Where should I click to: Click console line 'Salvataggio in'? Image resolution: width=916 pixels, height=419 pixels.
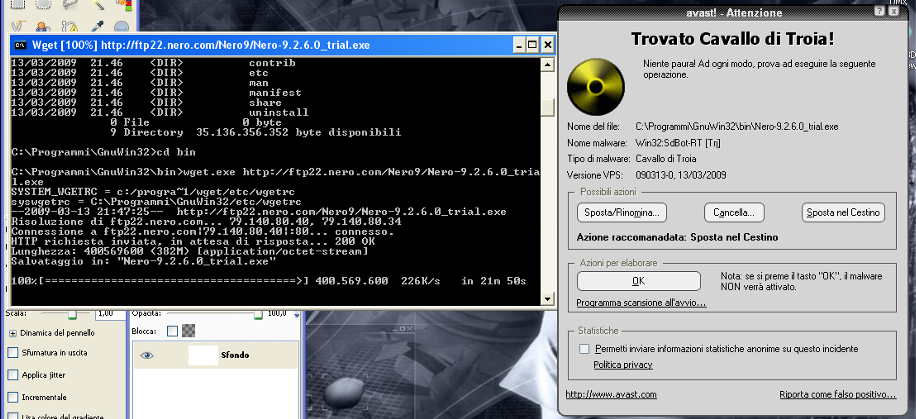[x=144, y=261]
